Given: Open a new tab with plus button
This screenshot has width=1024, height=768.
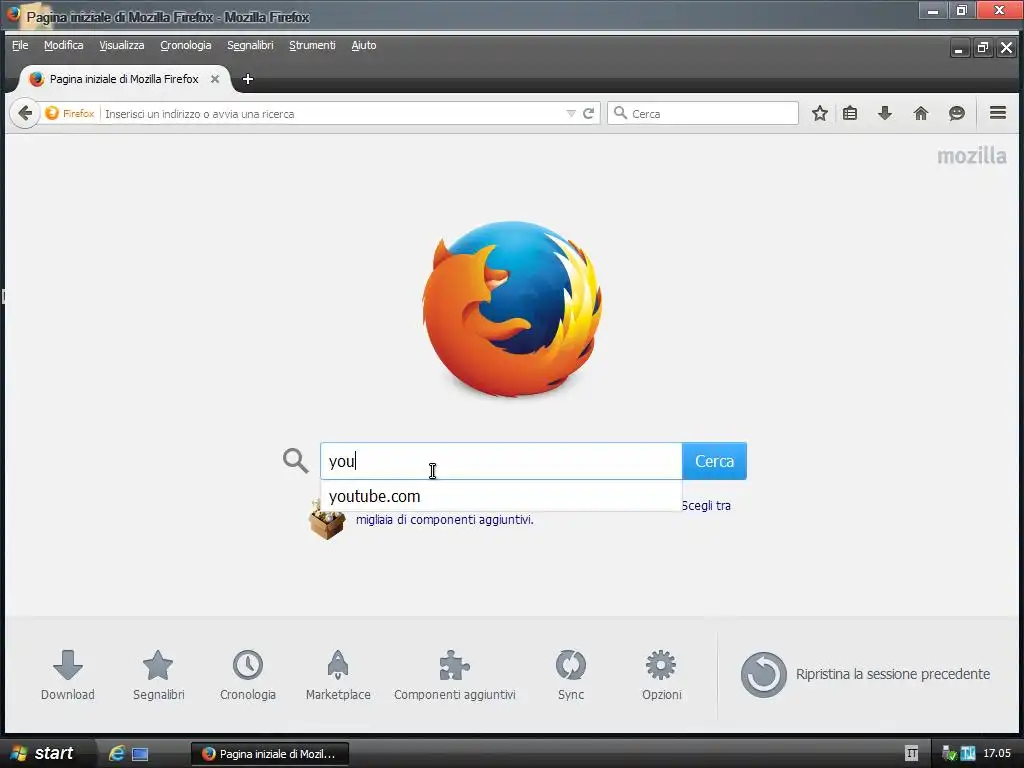Looking at the screenshot, I should pyautogui.click(x=248, y=79).
